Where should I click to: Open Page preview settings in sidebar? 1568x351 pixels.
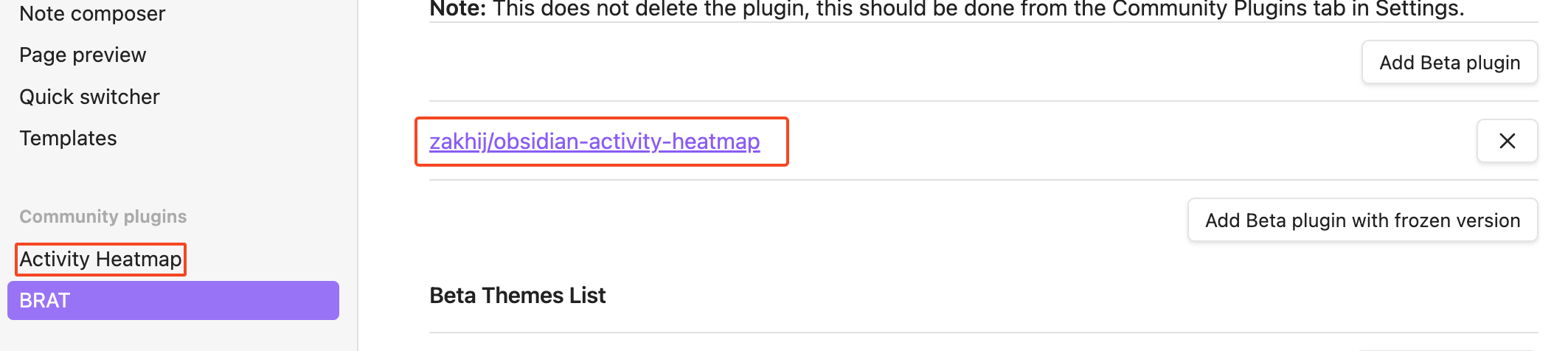(83, 55)
